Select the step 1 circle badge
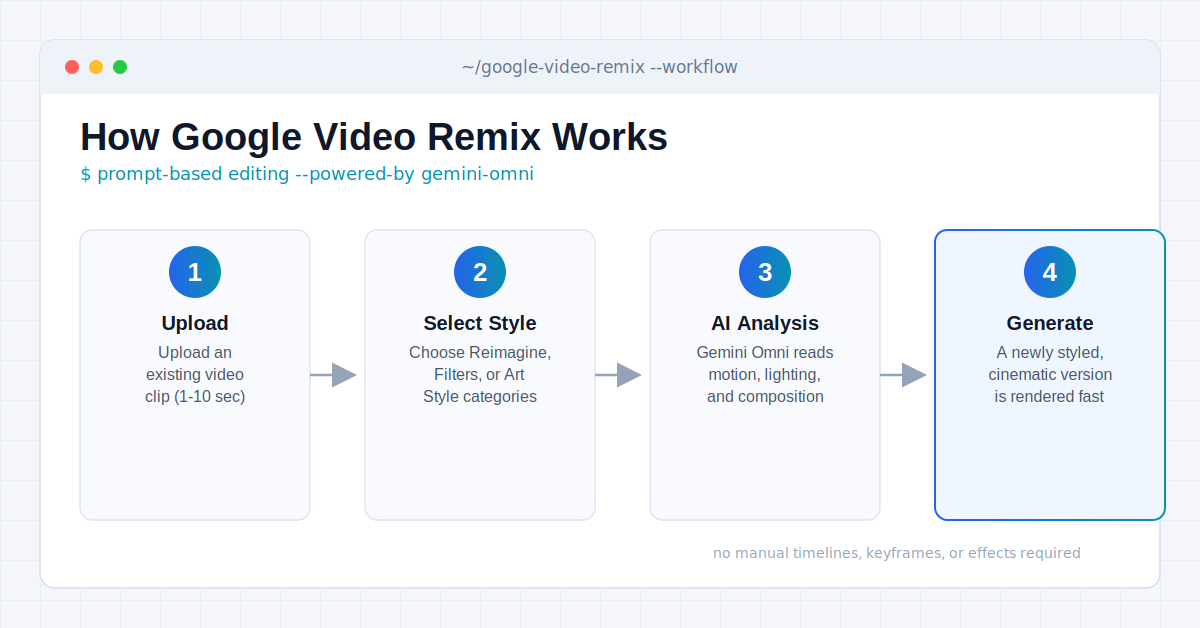Viewport: 1200px width, 628px height. point(195,272)
